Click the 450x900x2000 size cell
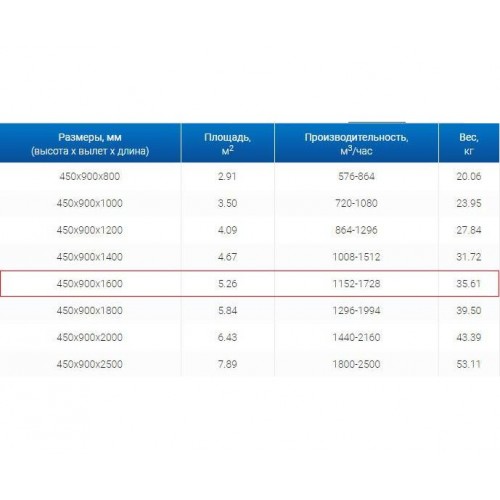This screenshot has width=500, height=500. pos(90,337)
